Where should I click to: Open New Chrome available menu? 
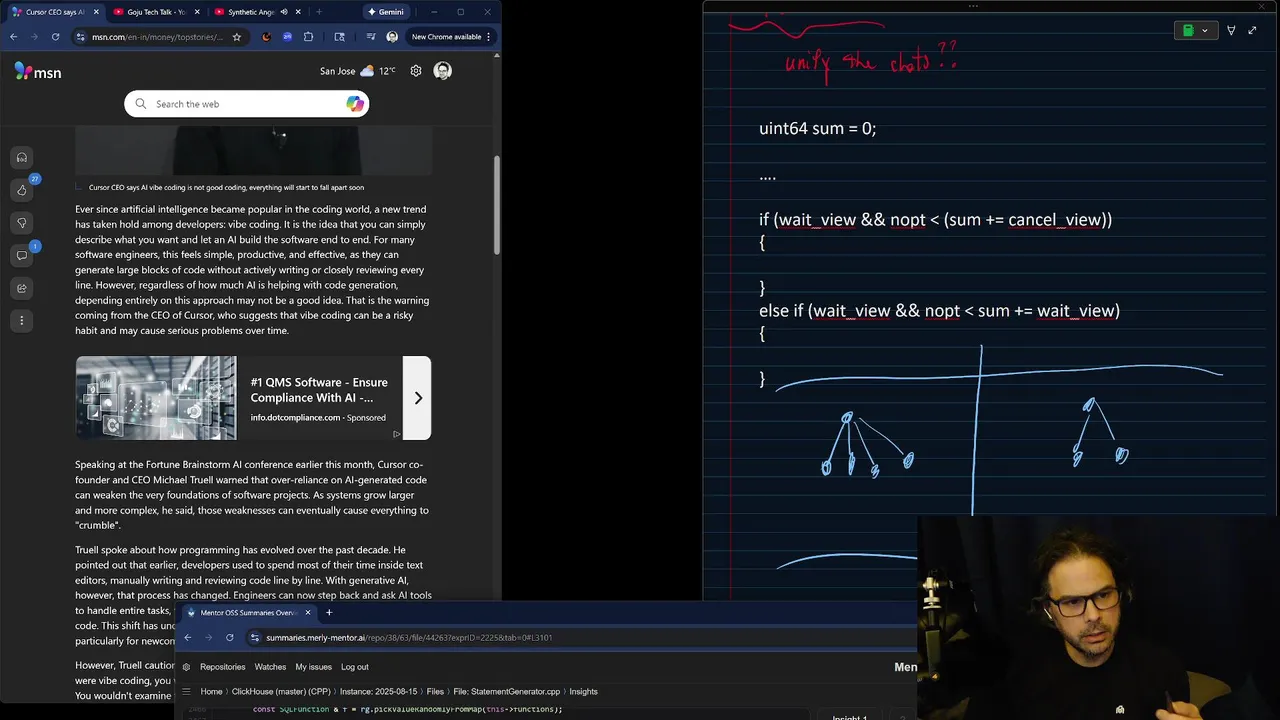452,37
